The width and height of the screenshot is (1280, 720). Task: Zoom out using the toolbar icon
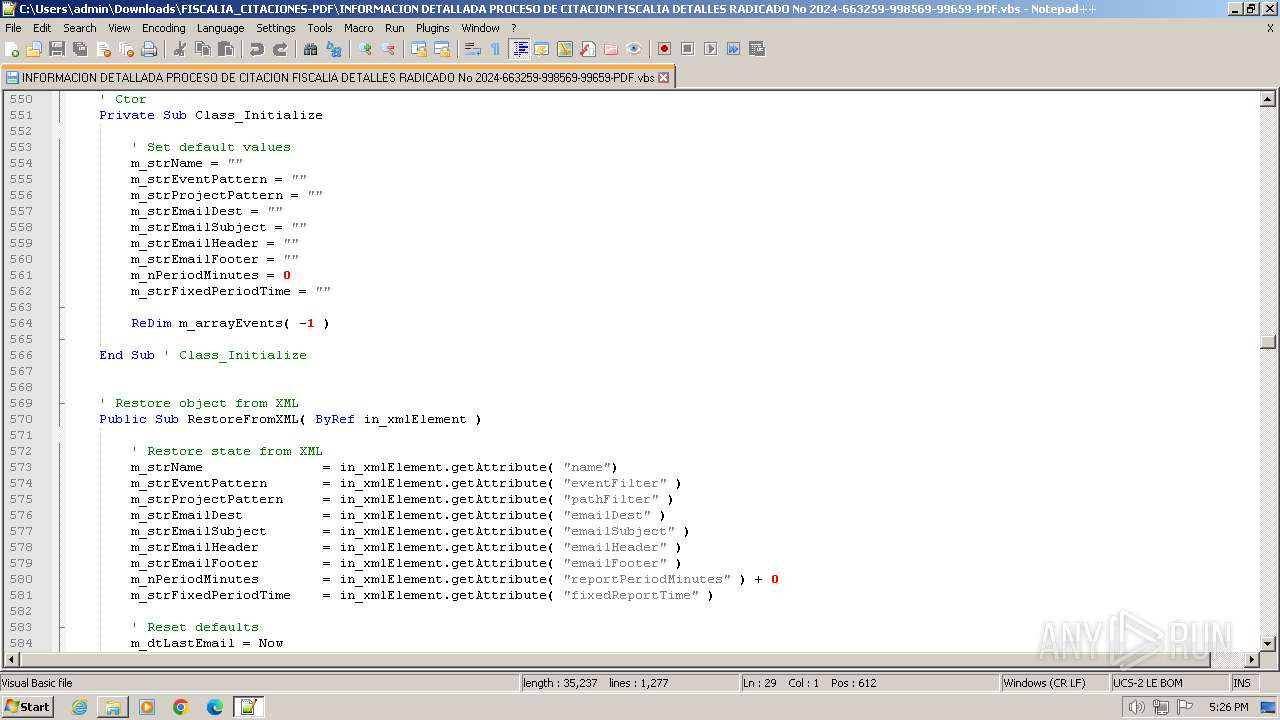tap(388, 49)
